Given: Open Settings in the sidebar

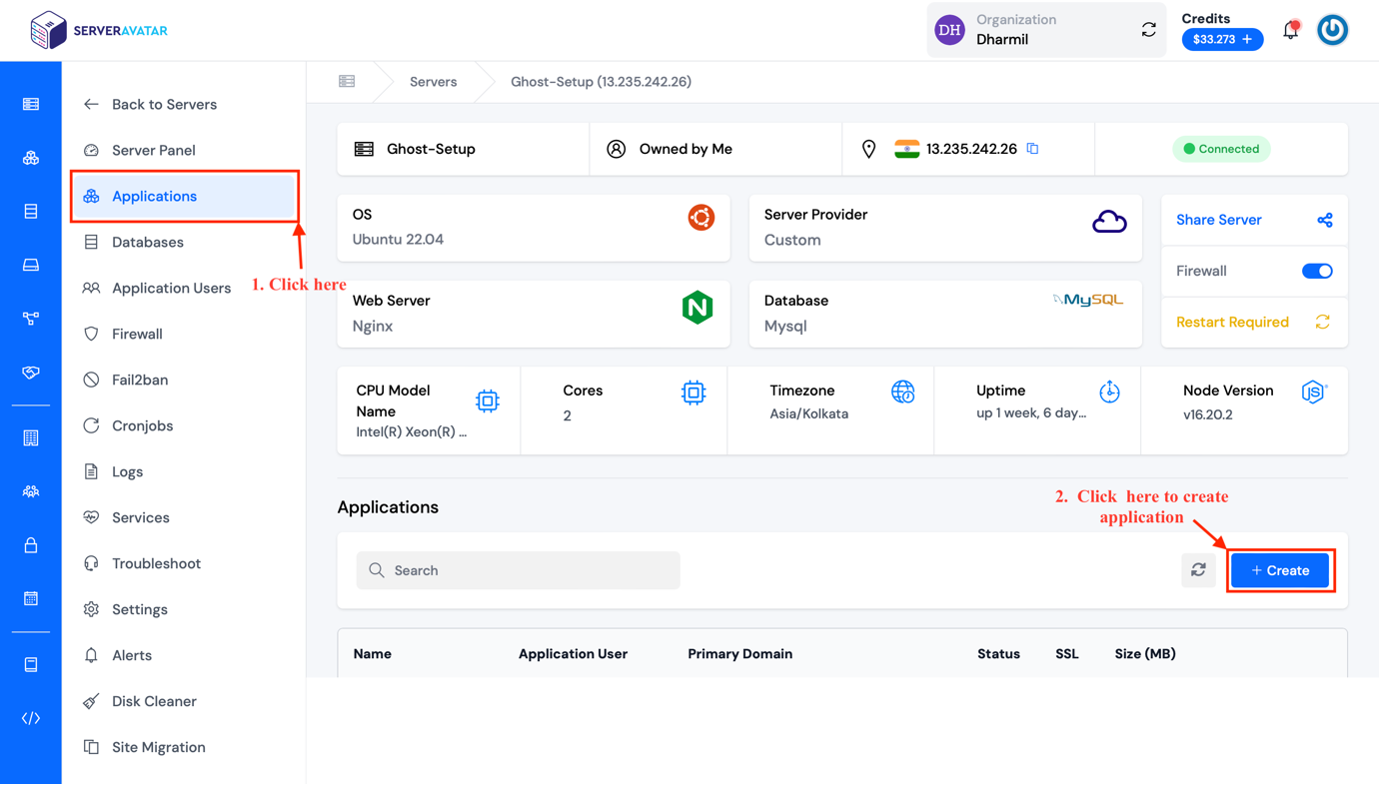Looking at the screenshot, I should pyautogui.click(x=126, y=610).
